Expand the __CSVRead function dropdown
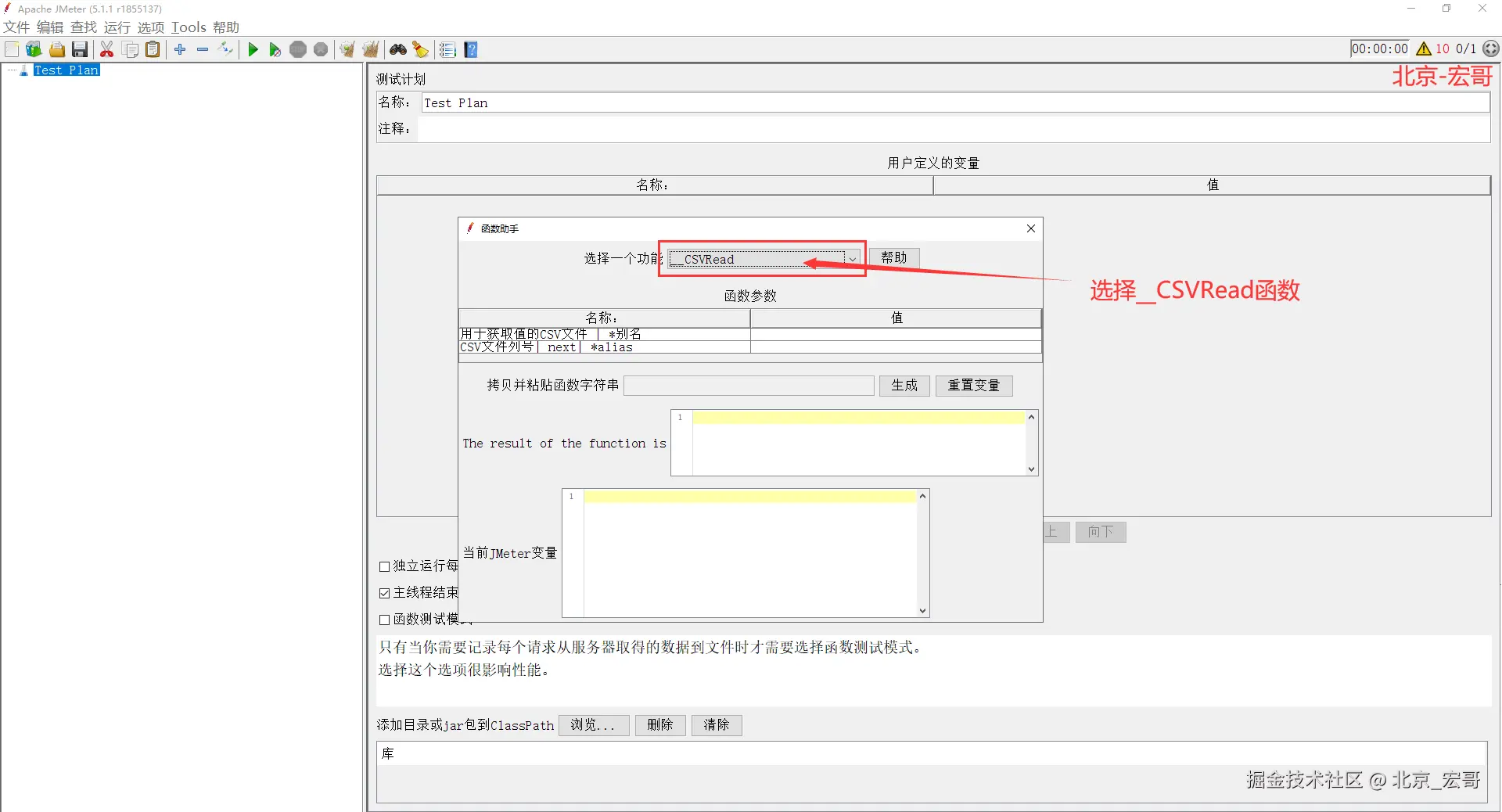1502x812 pixels. pos(852,259)
